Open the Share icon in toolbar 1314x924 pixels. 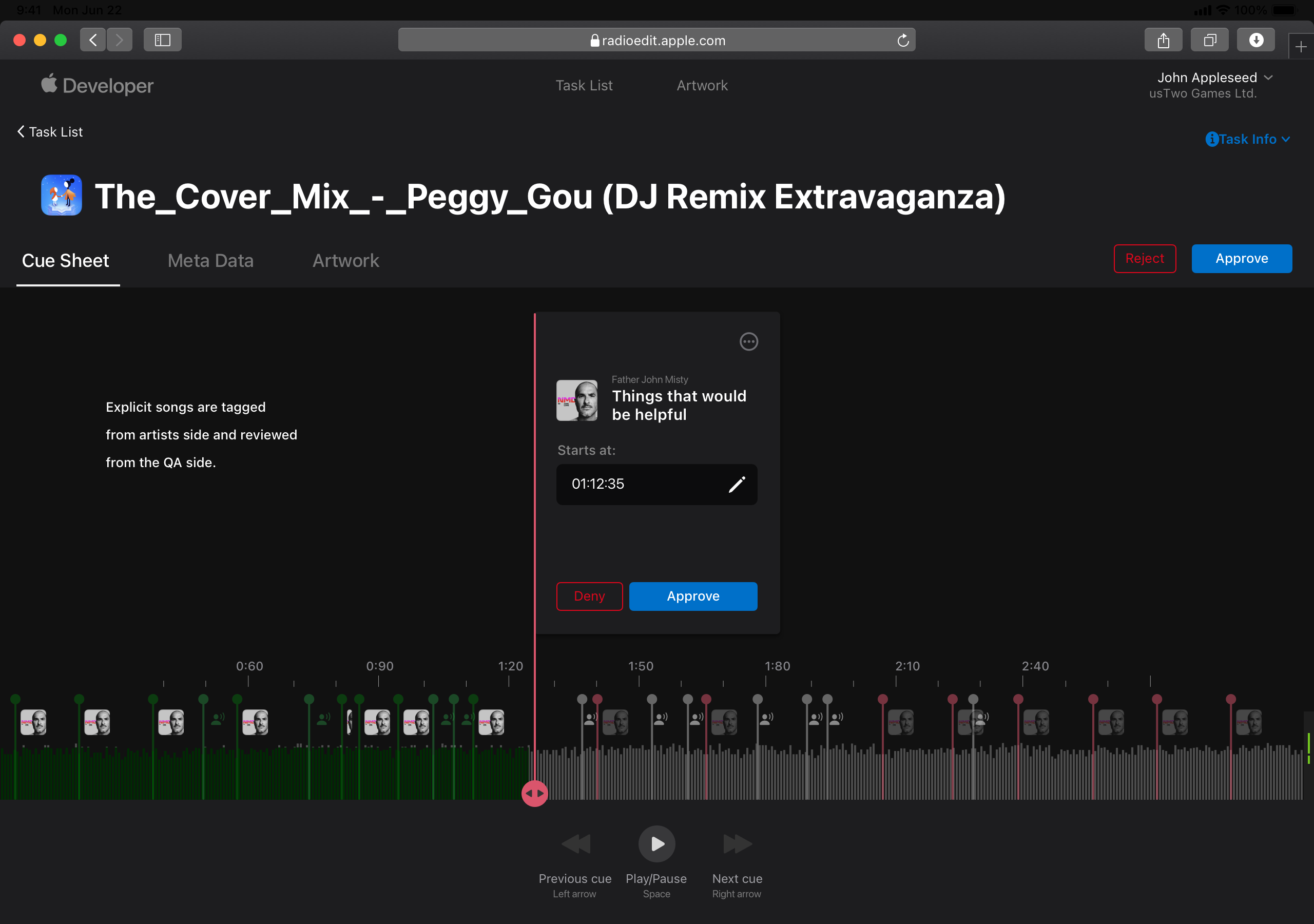pyautogui.click(x=1163, y=40)
